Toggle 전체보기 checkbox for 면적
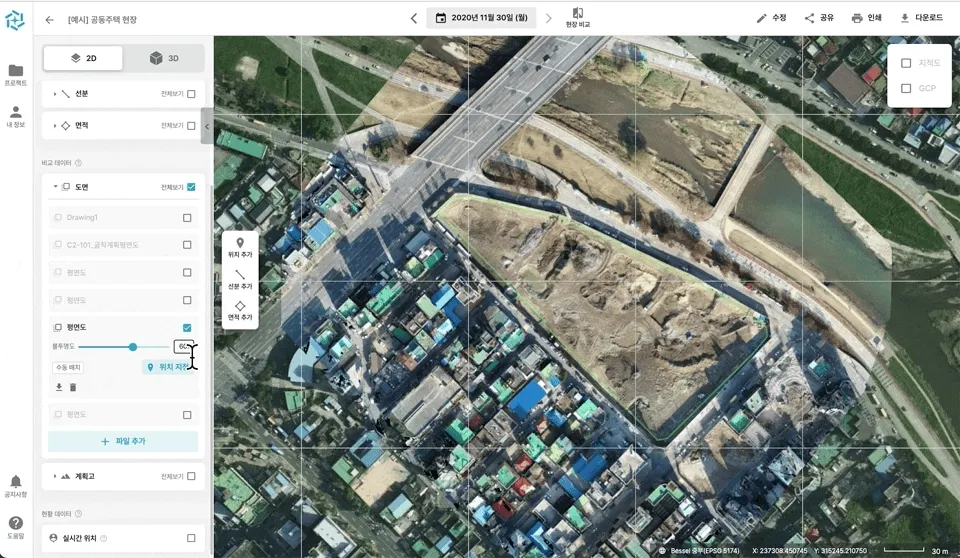 click(x=191, y=126)
